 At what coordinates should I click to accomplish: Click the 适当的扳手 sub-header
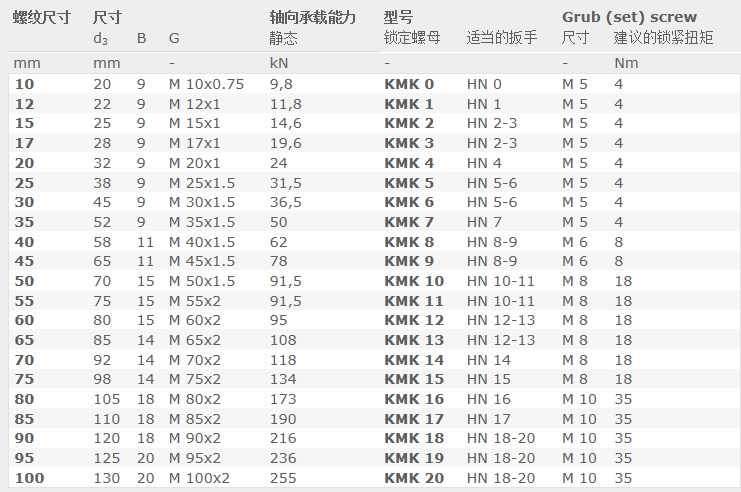tap(501, 38)
